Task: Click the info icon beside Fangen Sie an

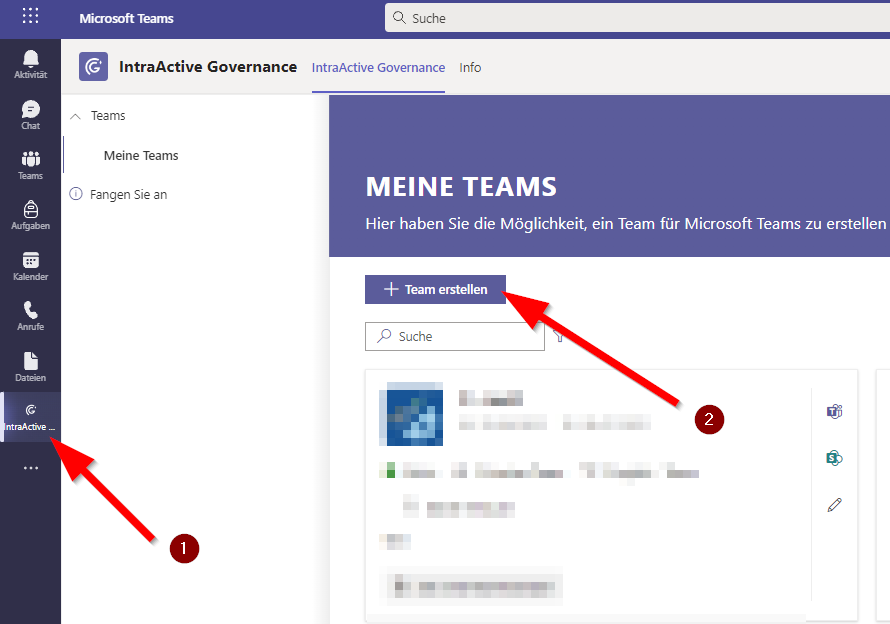Action: [x=75, y=194]
